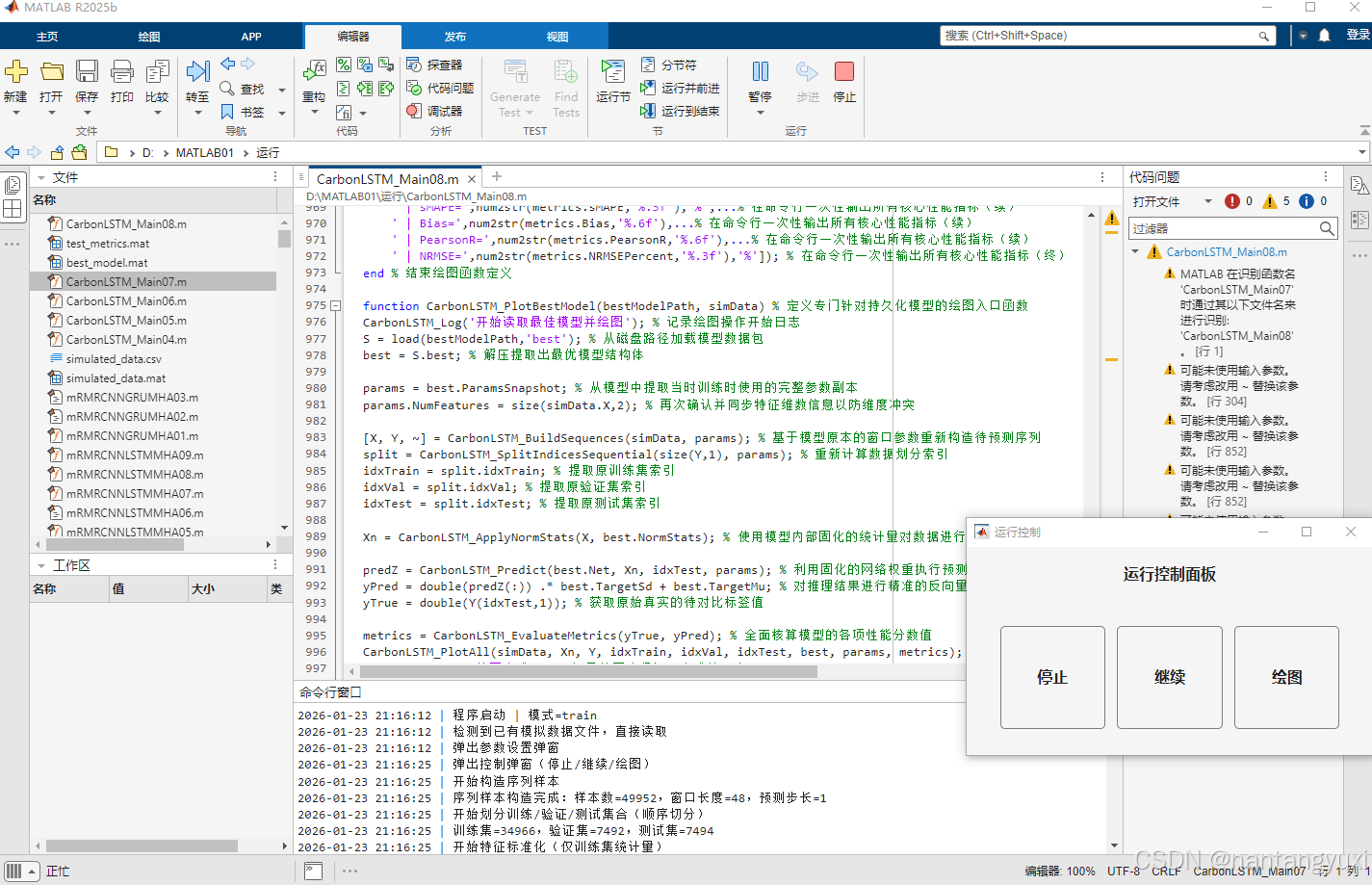Viewport: 1372px width, 885px height.
Task: Go up one folder level icon
Action: [x=57, y=152]
